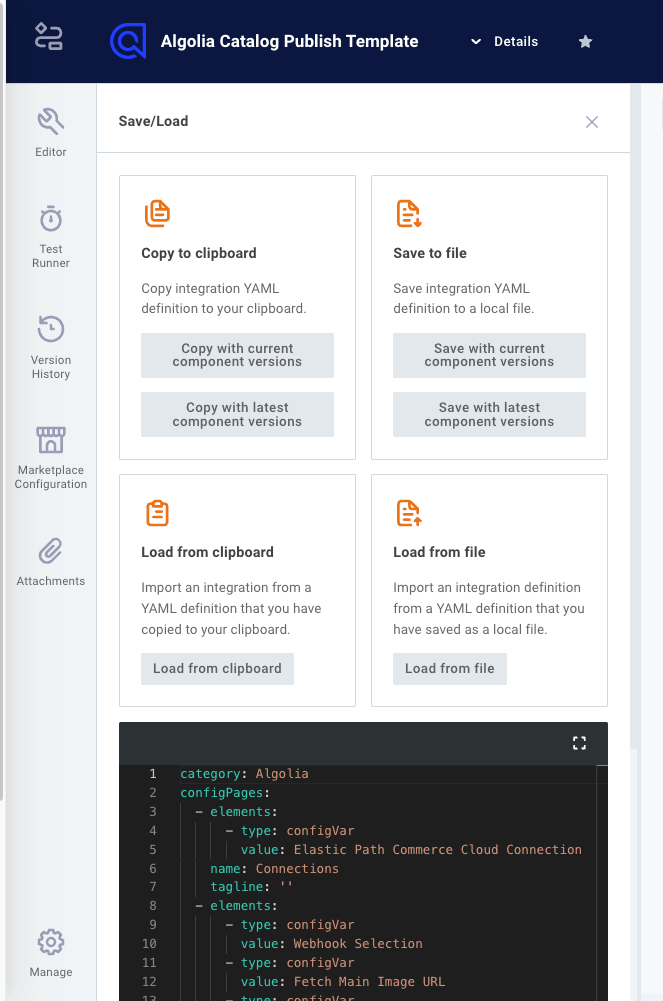The width and height of the screenshot is (663, 1001).
Task: Click the Load from file heading text
Action: pos(440,552)
